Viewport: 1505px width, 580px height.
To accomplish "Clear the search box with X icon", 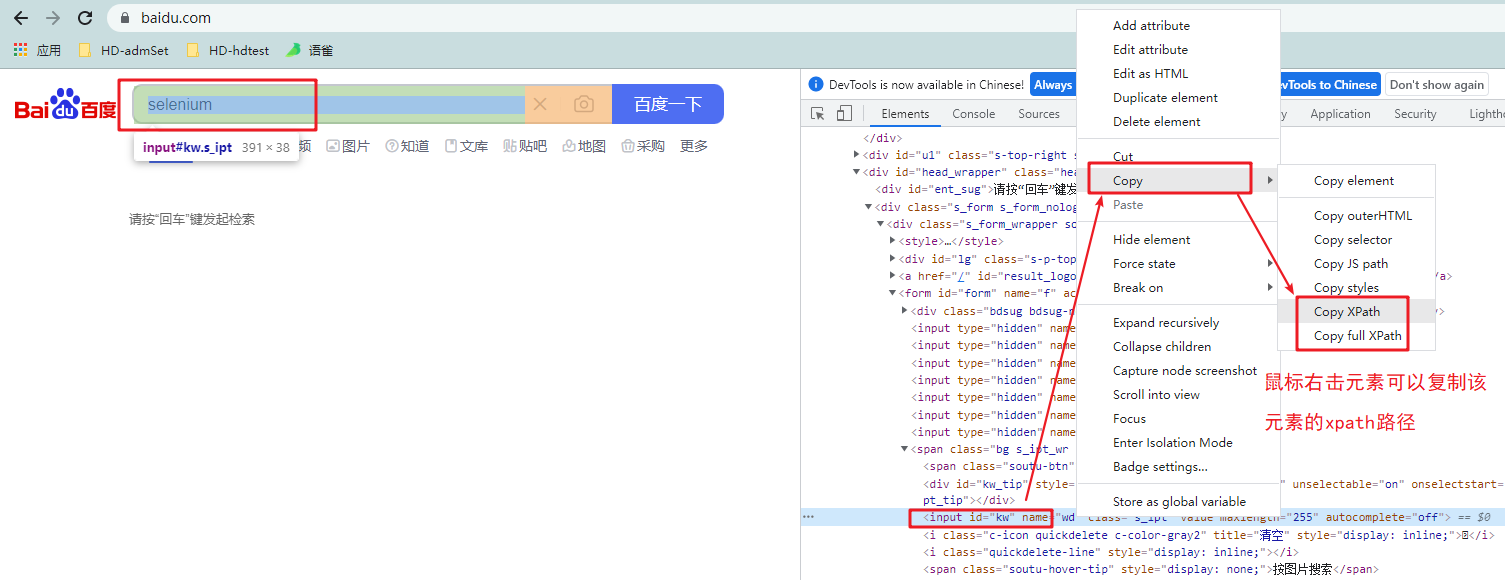I will (540, 104).
